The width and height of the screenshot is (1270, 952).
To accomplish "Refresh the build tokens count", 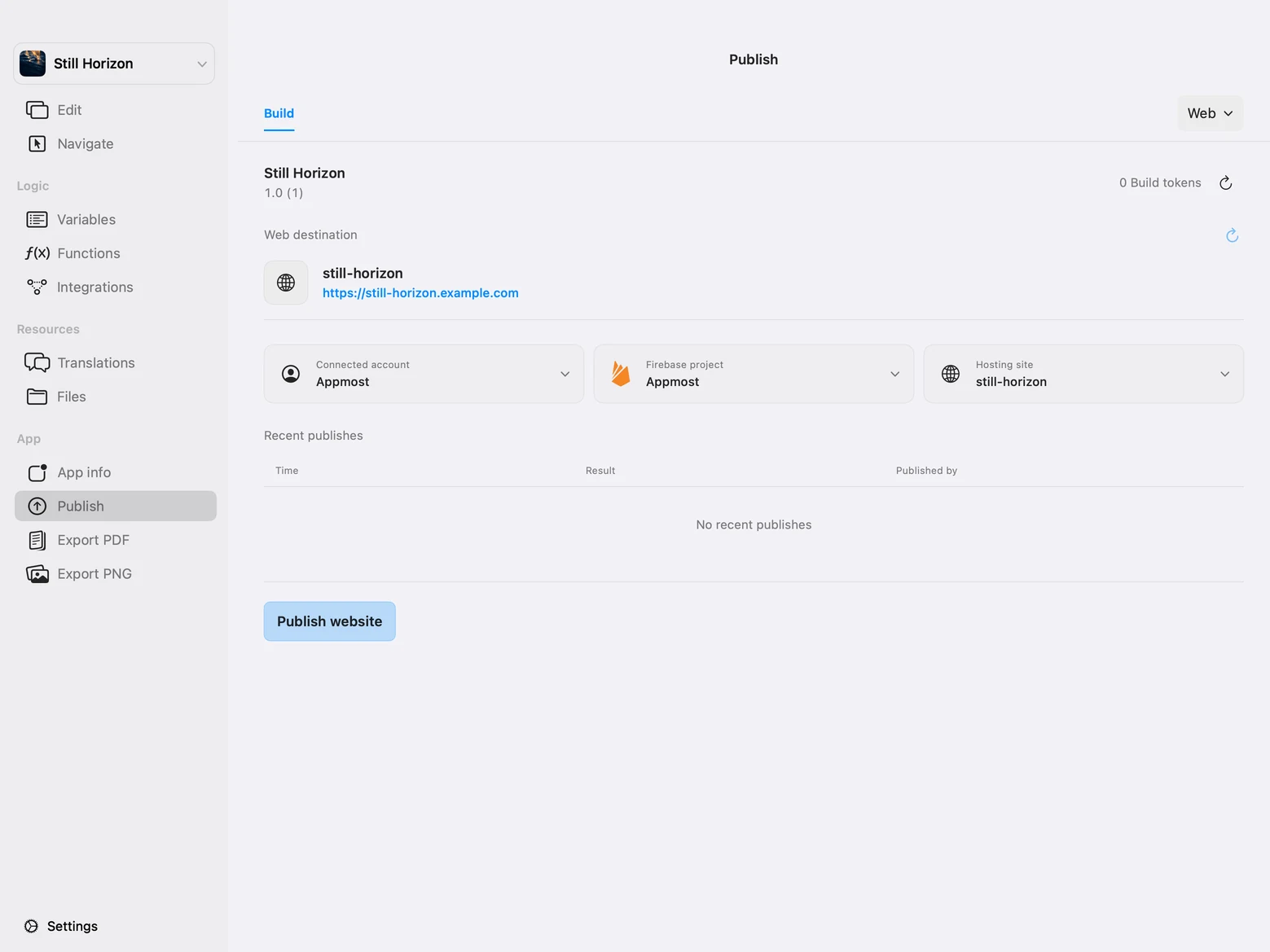I will coord(1226,183).
